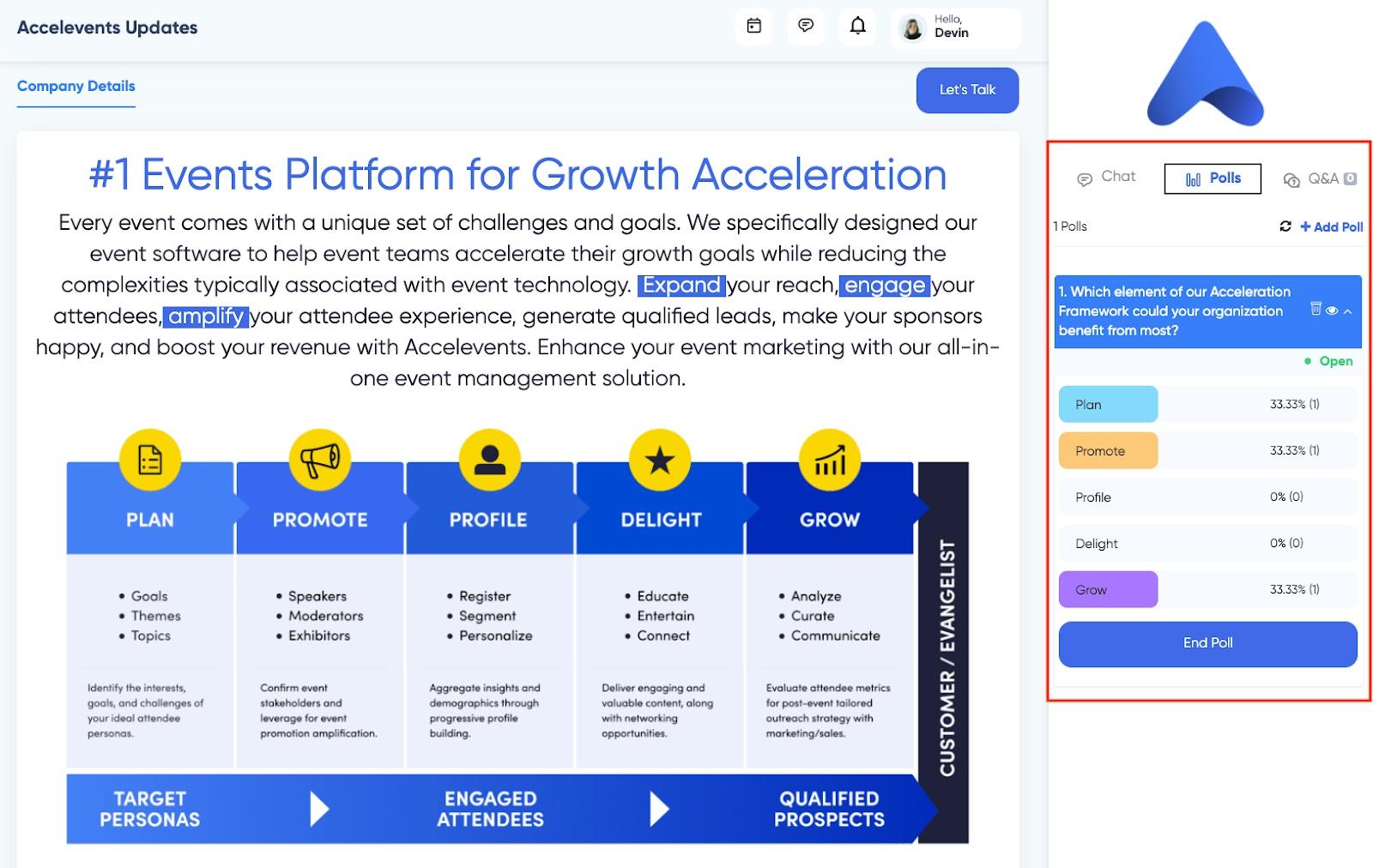Add a new poll

click(x=1331, y=226)
